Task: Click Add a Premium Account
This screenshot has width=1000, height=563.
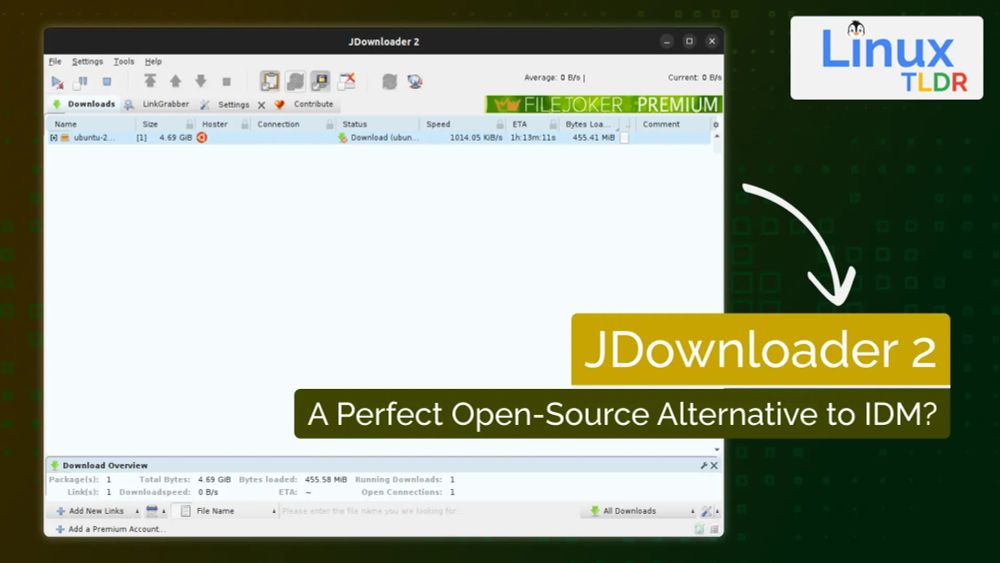Action: pyautogui.click(x=110, y=529)
